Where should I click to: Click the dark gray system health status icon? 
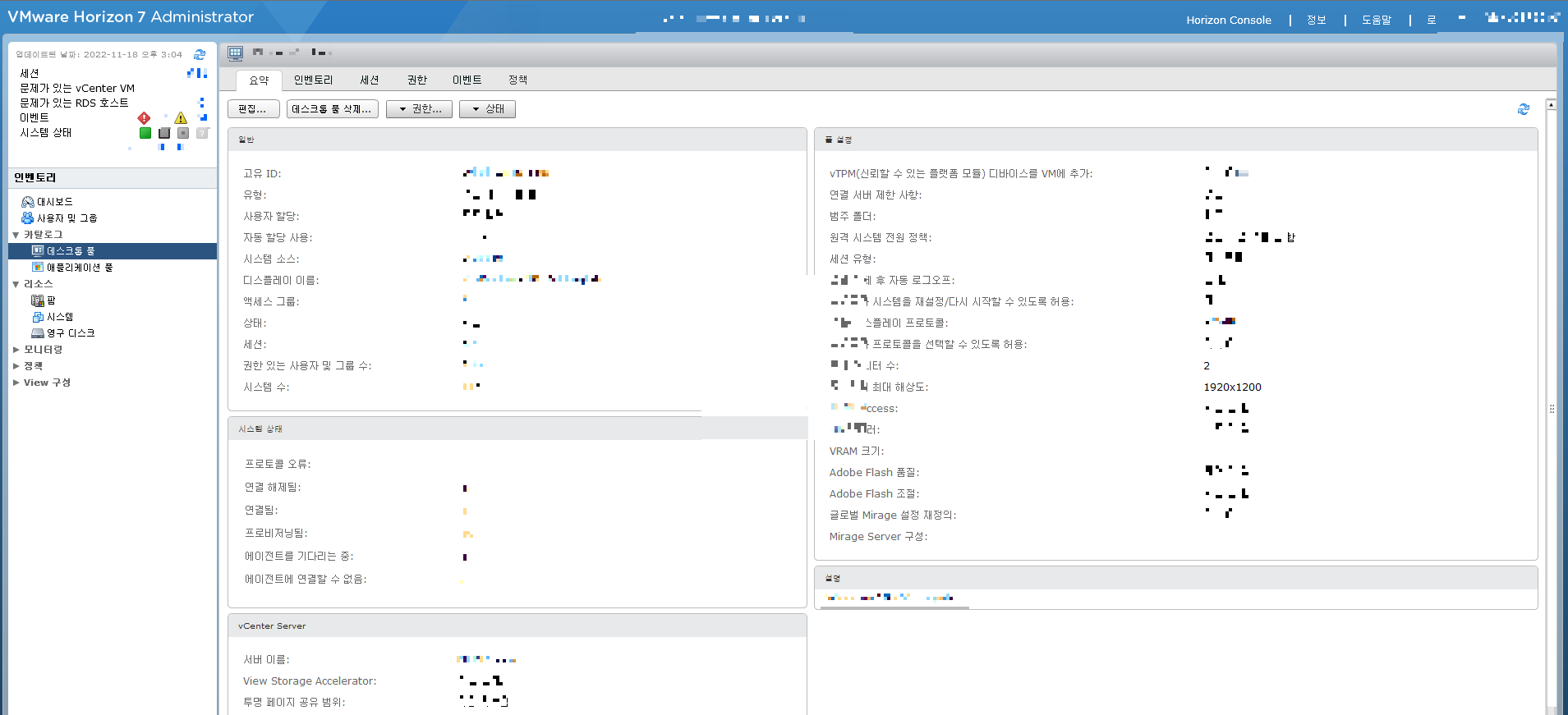pos(164,133)
